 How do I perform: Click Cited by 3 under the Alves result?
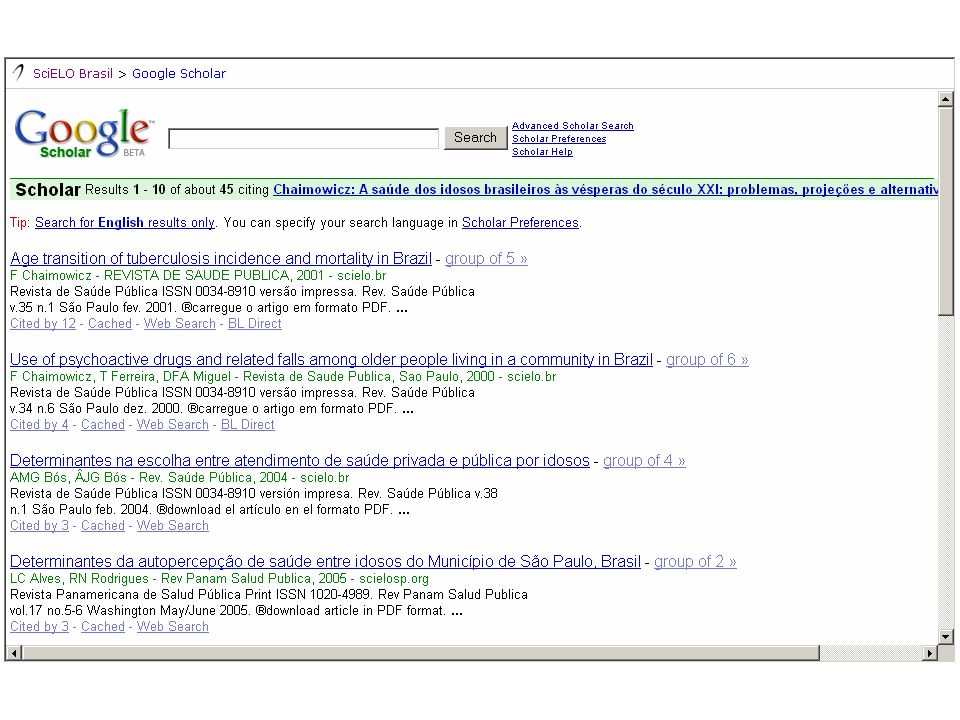point(39,626)
